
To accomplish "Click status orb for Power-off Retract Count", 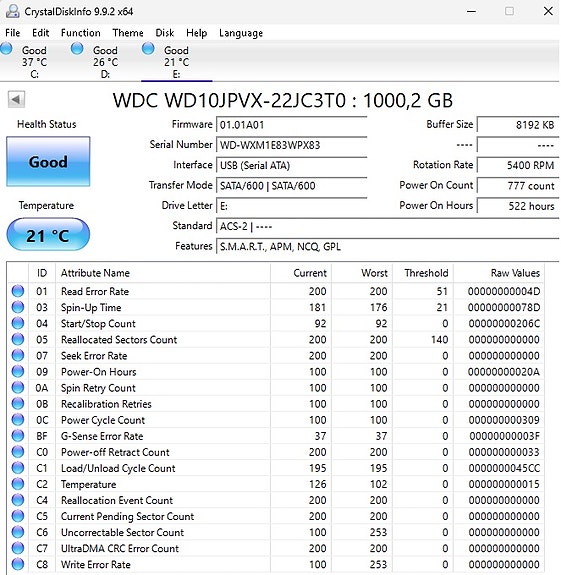I will click(x=18, y=452).
